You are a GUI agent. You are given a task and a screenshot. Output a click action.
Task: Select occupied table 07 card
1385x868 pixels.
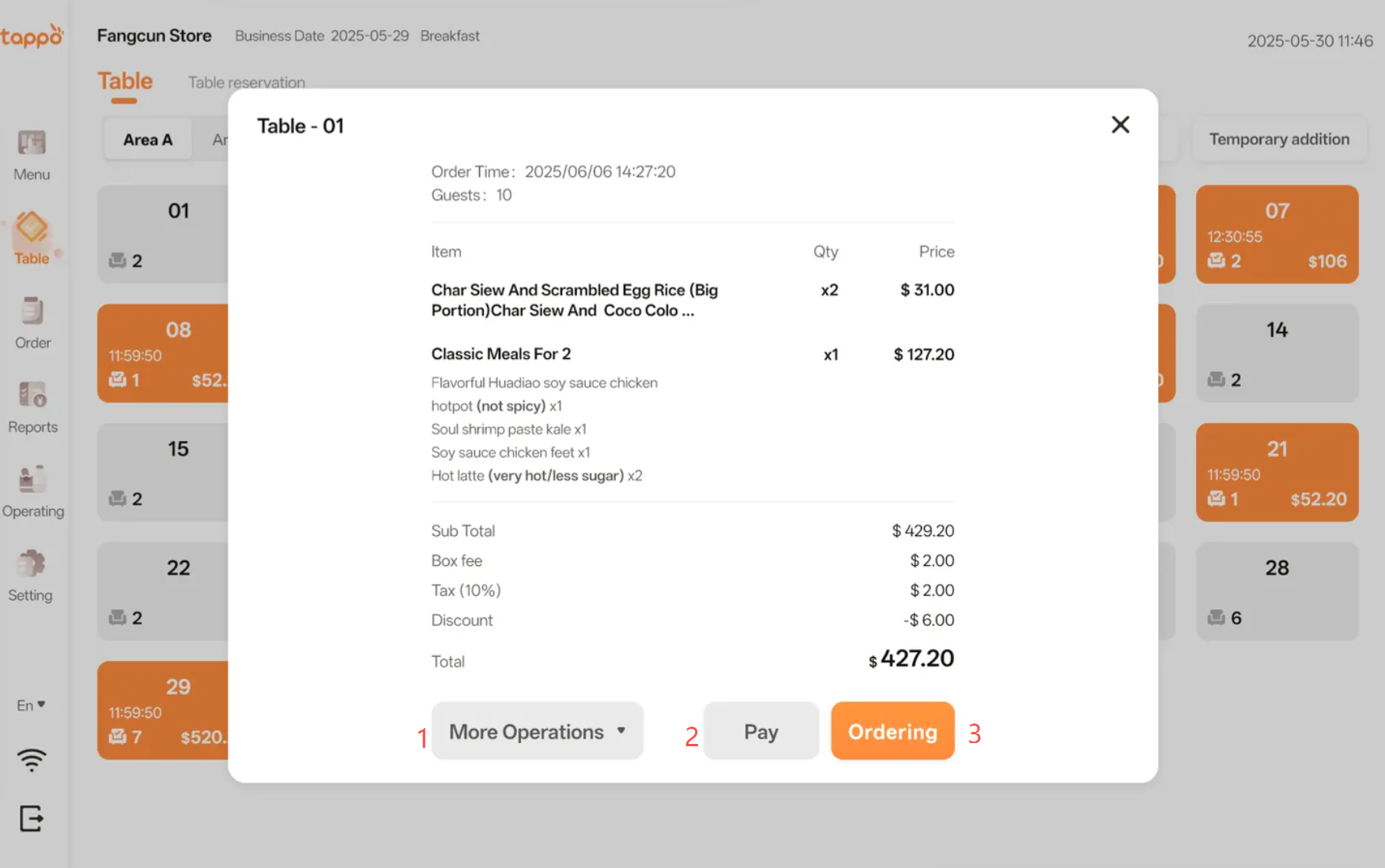pos(1276,235)
